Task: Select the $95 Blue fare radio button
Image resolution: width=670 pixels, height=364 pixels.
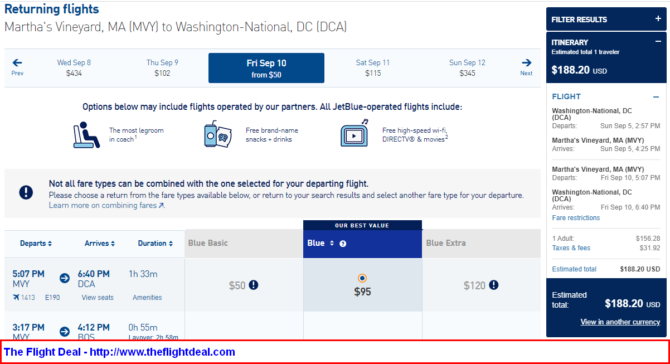Action: point(362,278)
